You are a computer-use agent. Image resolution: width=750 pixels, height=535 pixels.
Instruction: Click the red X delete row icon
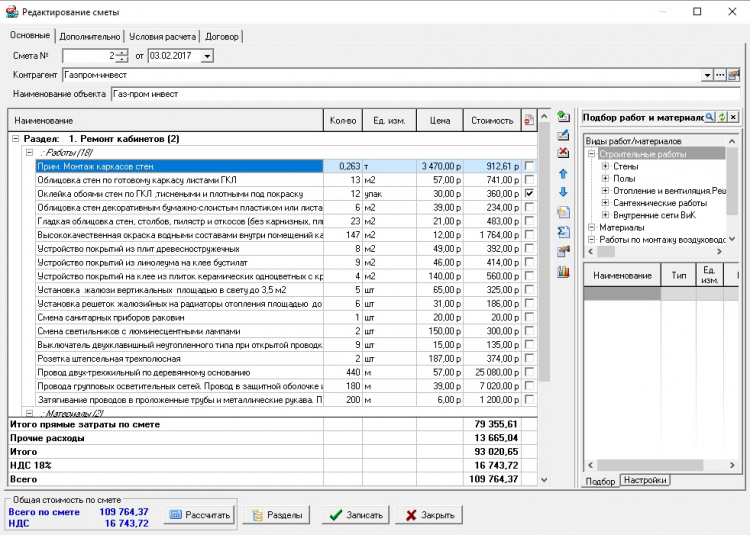click(563, 153)
